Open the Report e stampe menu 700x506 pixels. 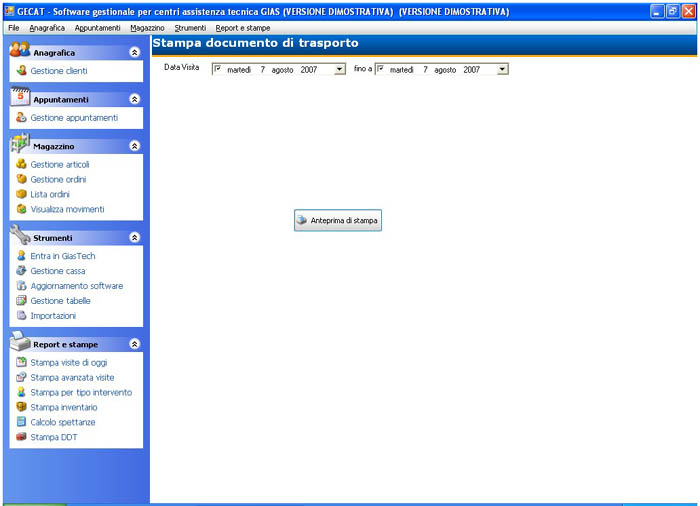[x=243, y=28]
